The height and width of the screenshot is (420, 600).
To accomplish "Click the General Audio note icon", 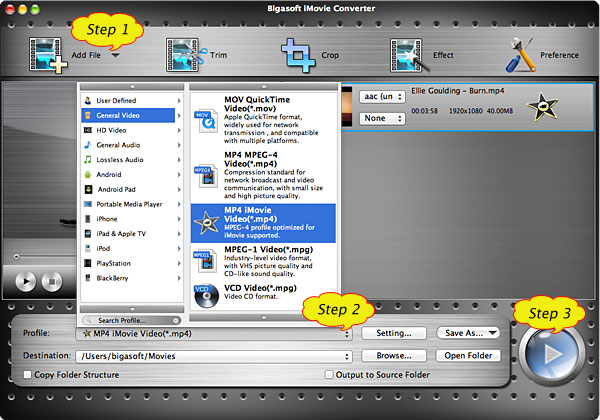I will [88, 145].
